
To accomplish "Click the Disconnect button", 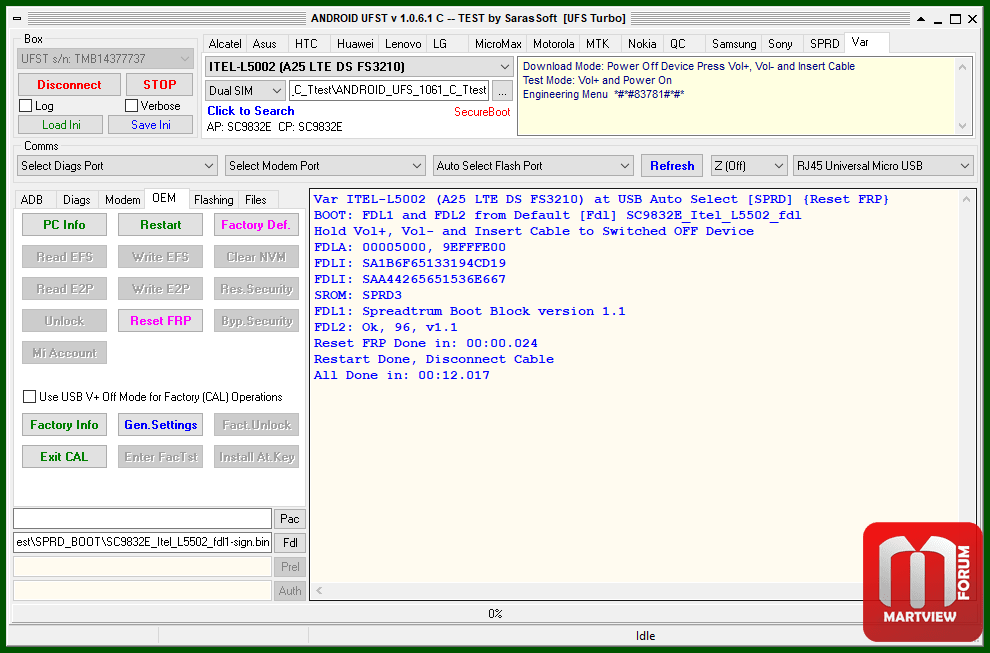I will [69, 85].
